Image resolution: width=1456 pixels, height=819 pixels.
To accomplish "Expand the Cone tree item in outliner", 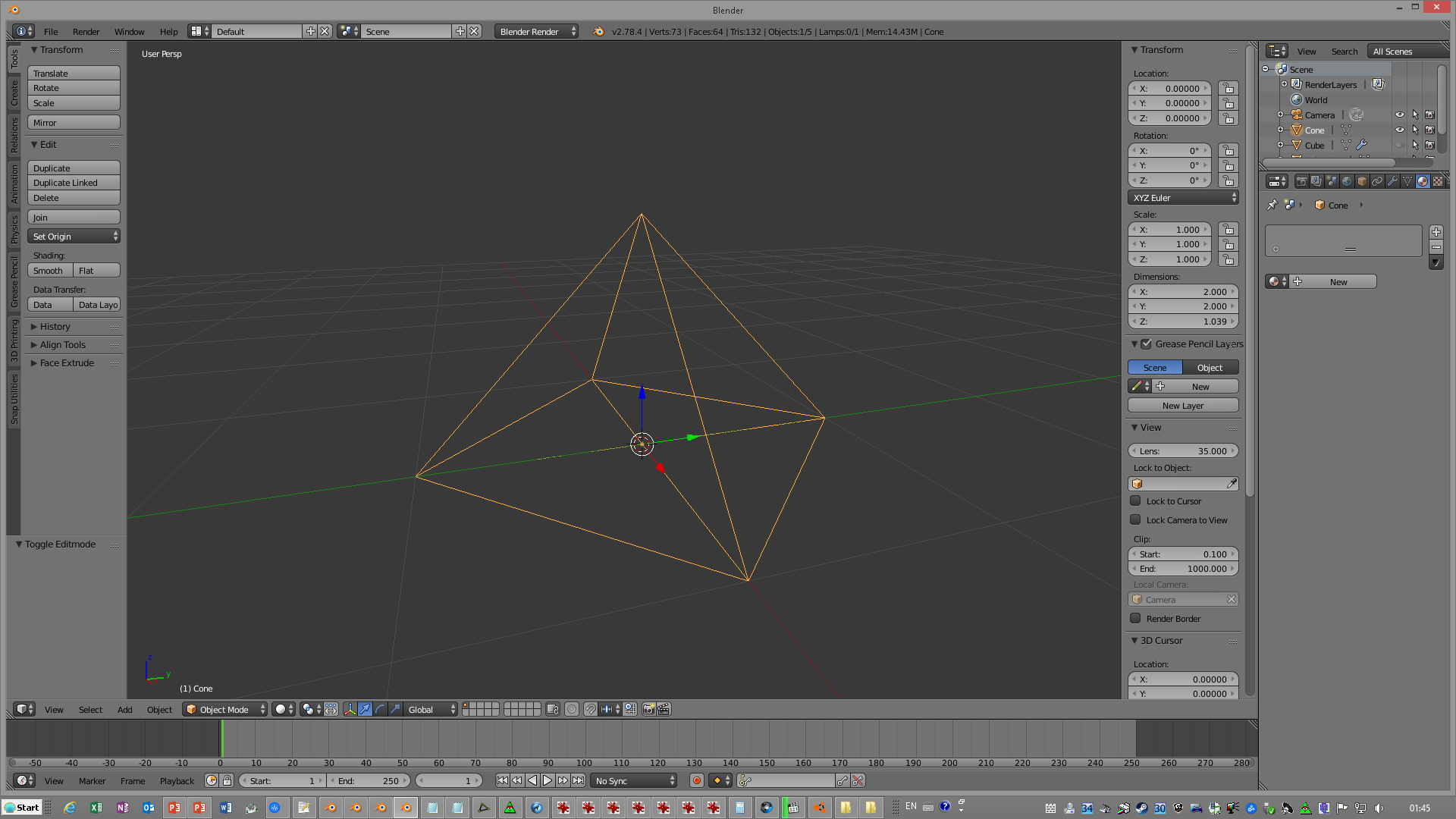I will [x=1280, y=130].
